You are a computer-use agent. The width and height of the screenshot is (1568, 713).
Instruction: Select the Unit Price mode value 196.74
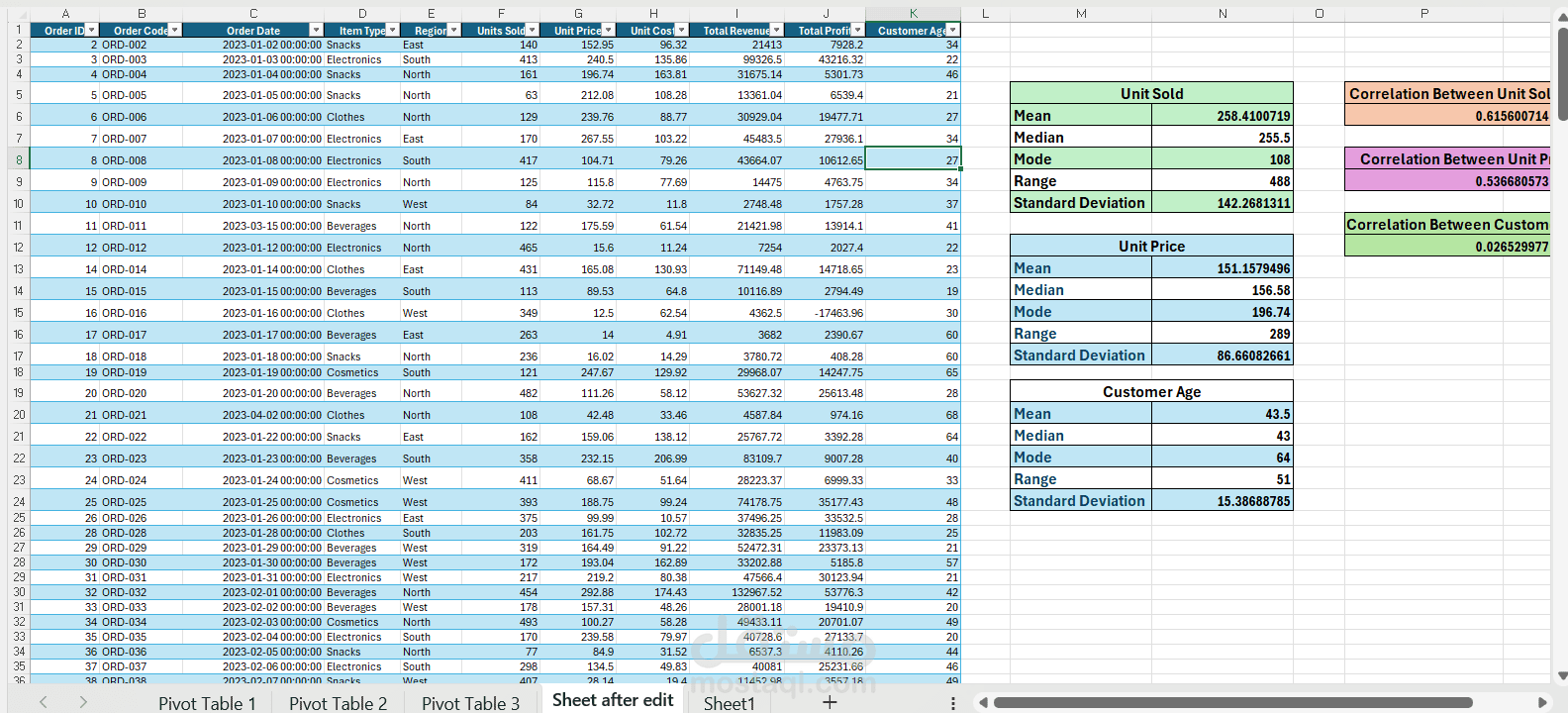[1223, 312]
